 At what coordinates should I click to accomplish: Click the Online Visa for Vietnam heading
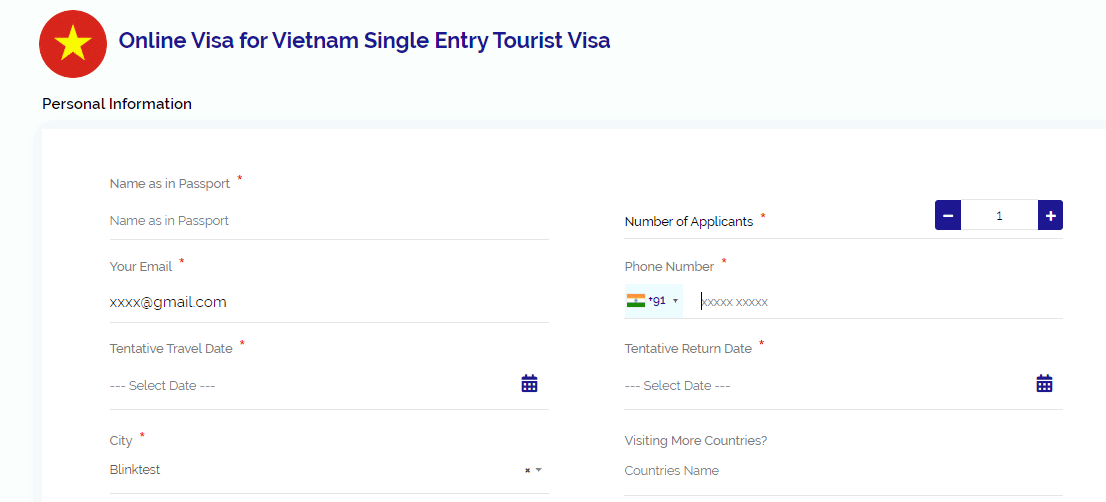[x=364, y=41]
